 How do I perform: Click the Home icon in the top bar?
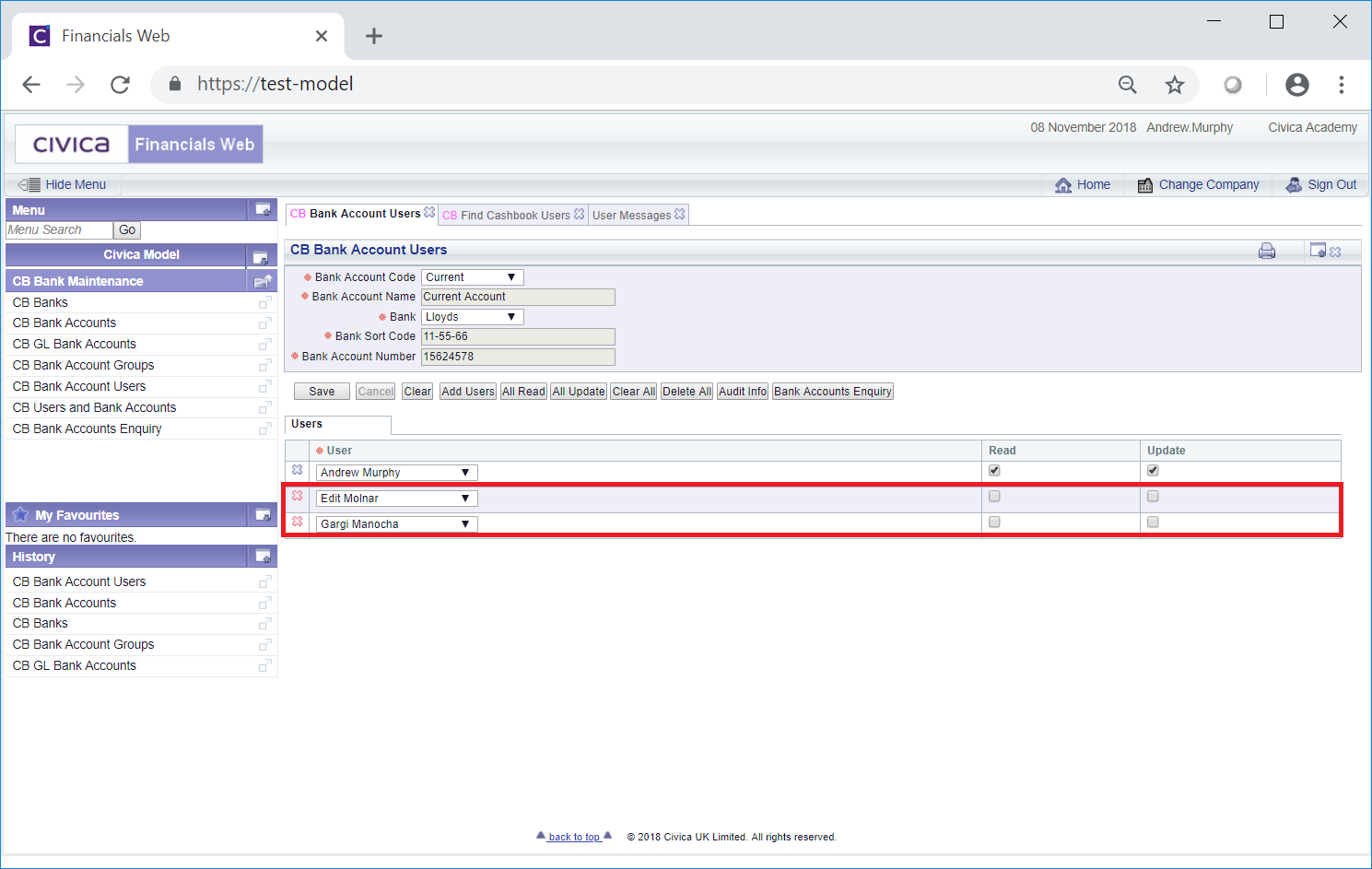[1063, 185]
